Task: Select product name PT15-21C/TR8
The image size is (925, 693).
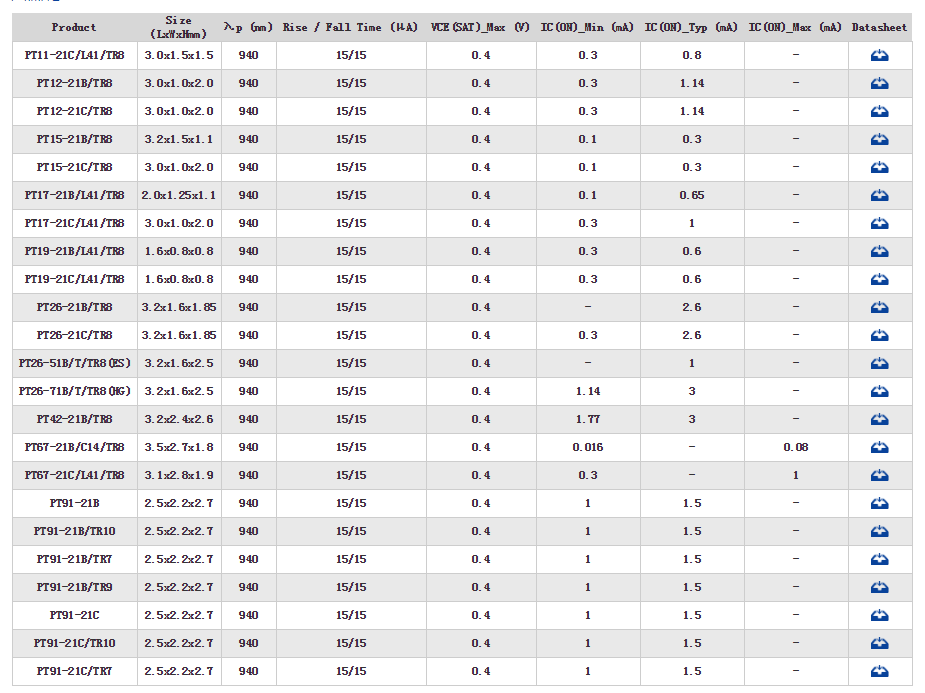Action: pyautogui.click(x=74, y=167)
